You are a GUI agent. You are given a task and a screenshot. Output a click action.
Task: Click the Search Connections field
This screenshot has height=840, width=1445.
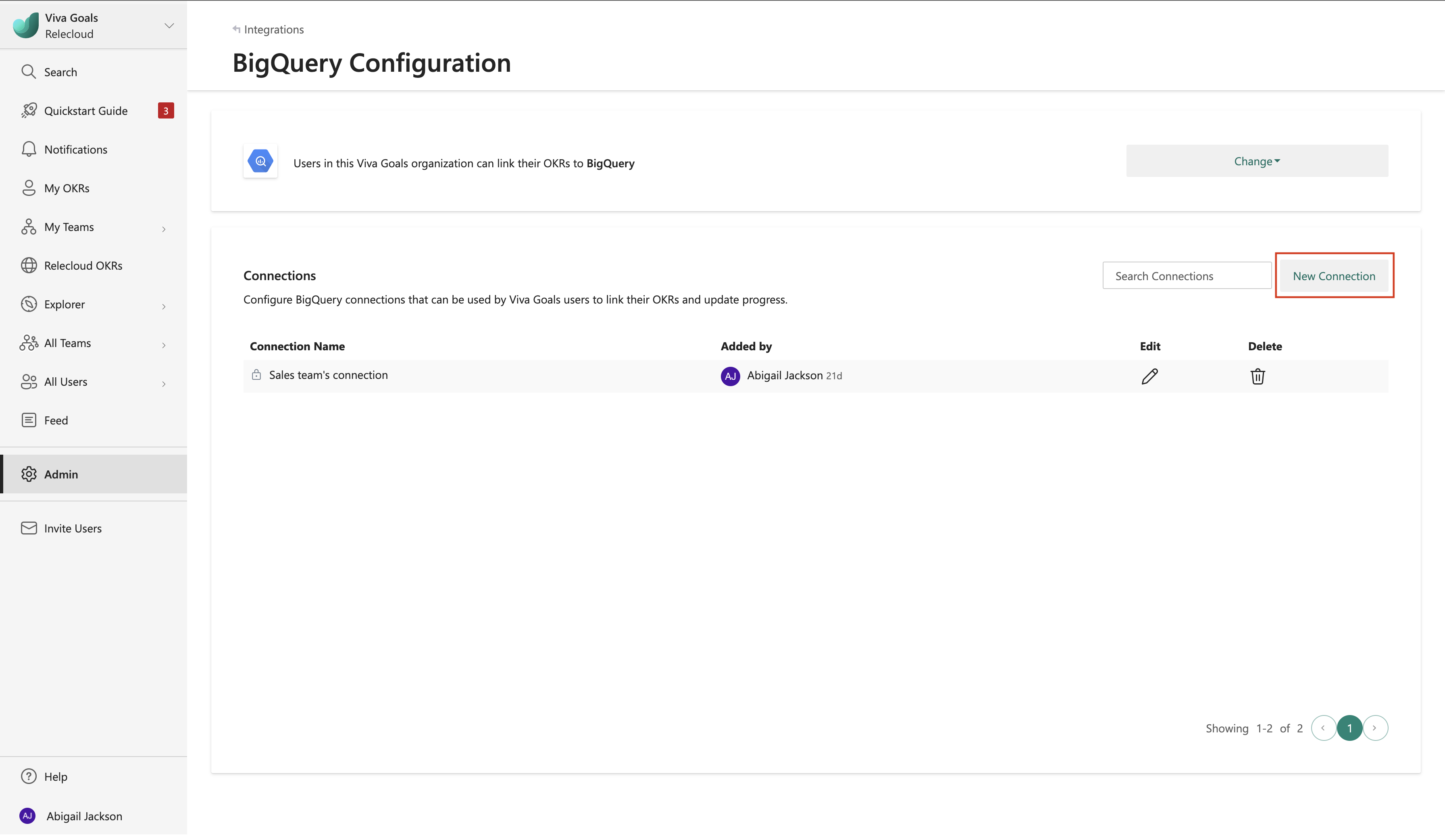pos(1186,276)
